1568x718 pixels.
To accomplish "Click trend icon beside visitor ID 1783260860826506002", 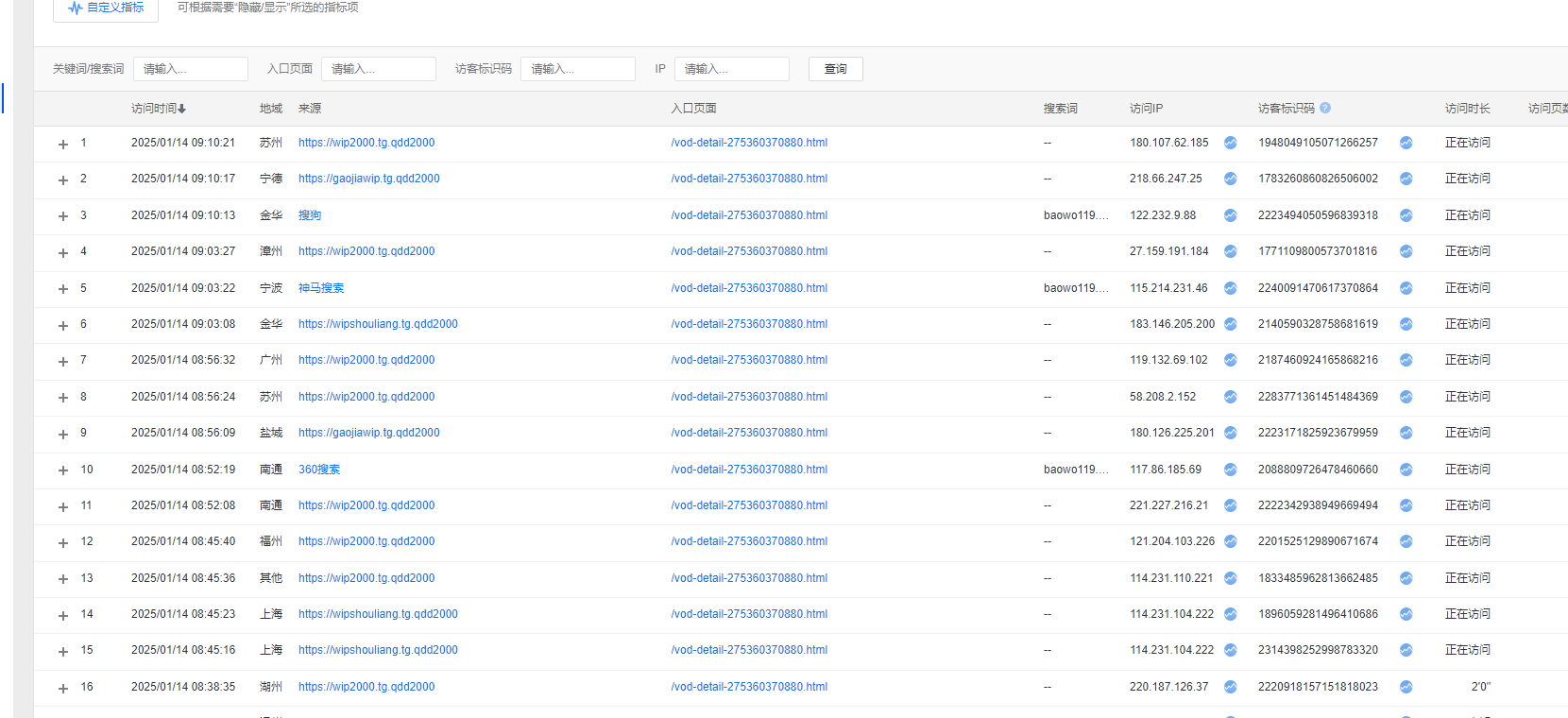I will (x=1406, y=179).
